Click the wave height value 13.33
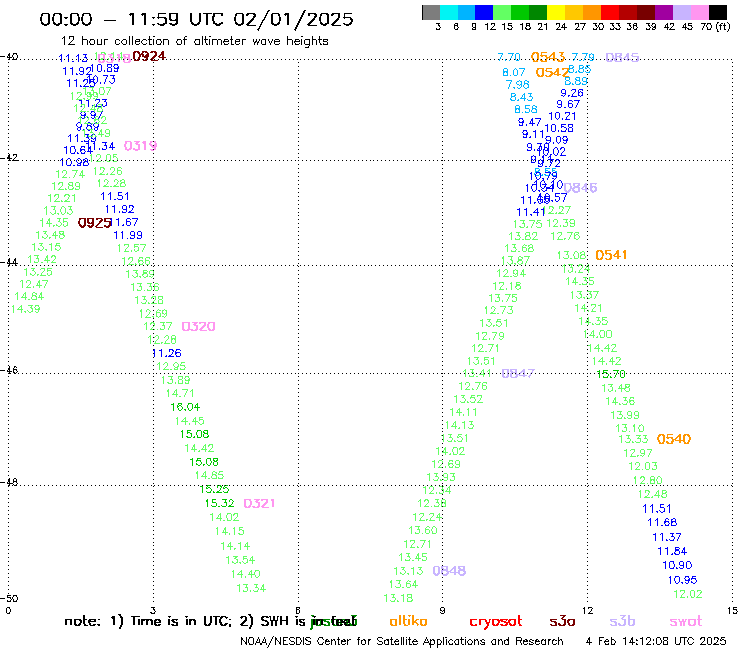This screenshot has width=740, height=650. coord(633,439)
